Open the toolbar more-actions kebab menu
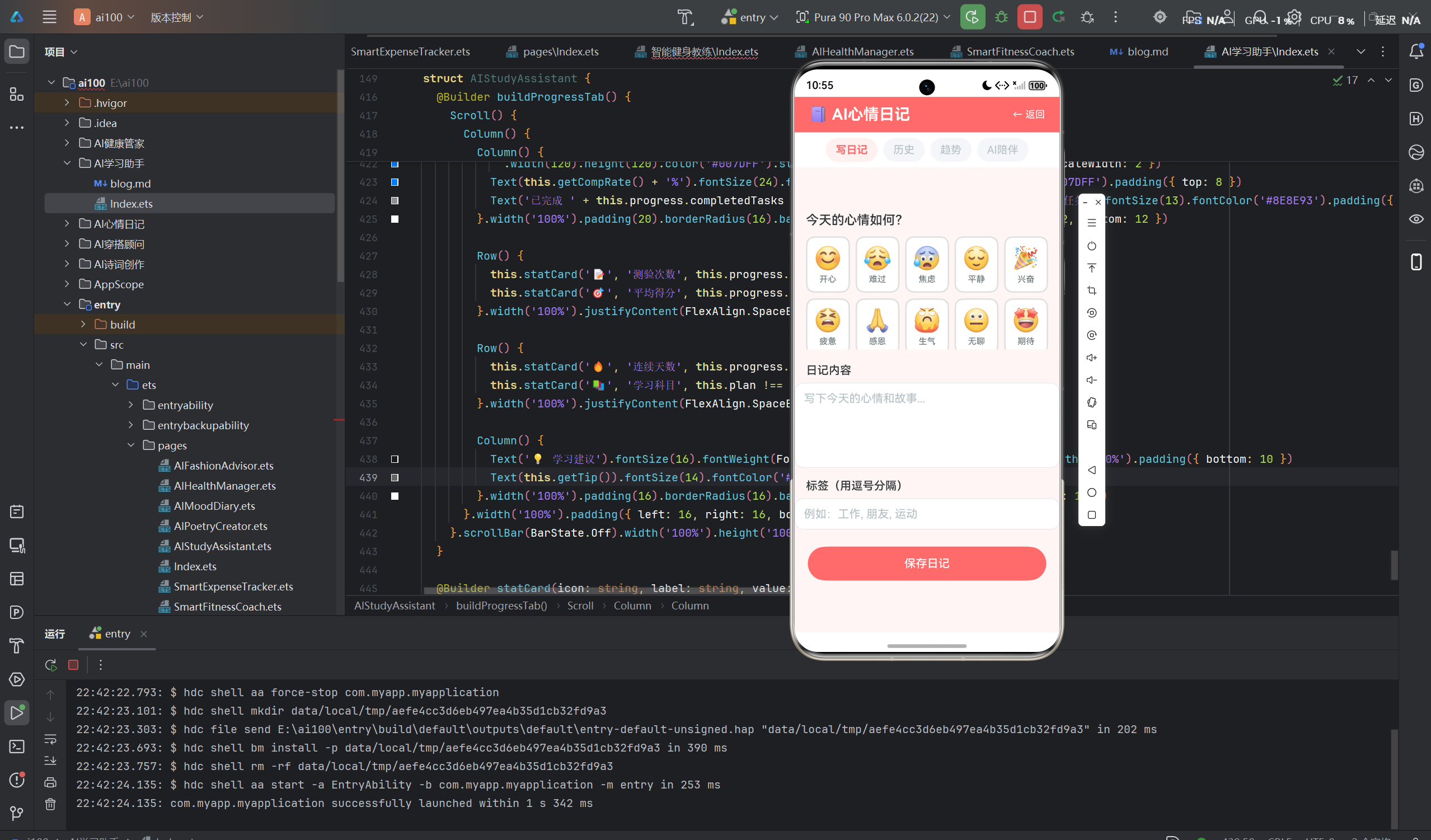 click(1115, 17)
